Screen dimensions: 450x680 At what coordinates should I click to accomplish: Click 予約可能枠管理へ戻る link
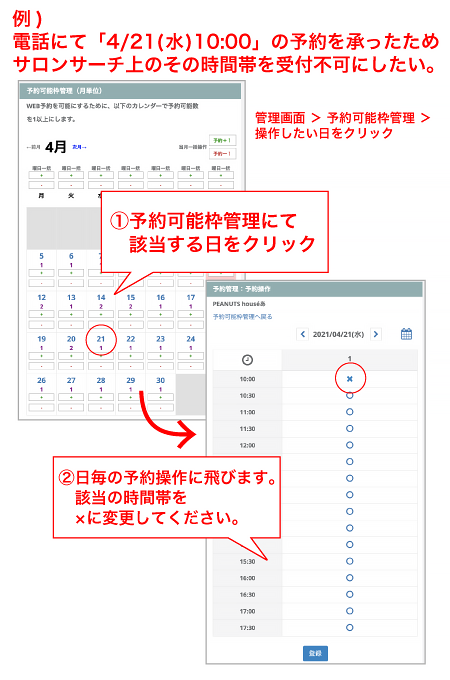tap(242, 317)
